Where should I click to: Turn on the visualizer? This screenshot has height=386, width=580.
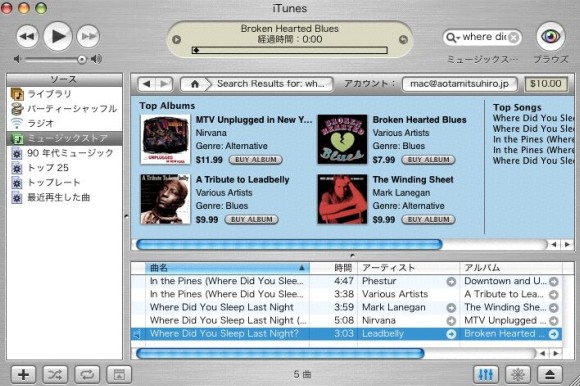tap(517, 375)
